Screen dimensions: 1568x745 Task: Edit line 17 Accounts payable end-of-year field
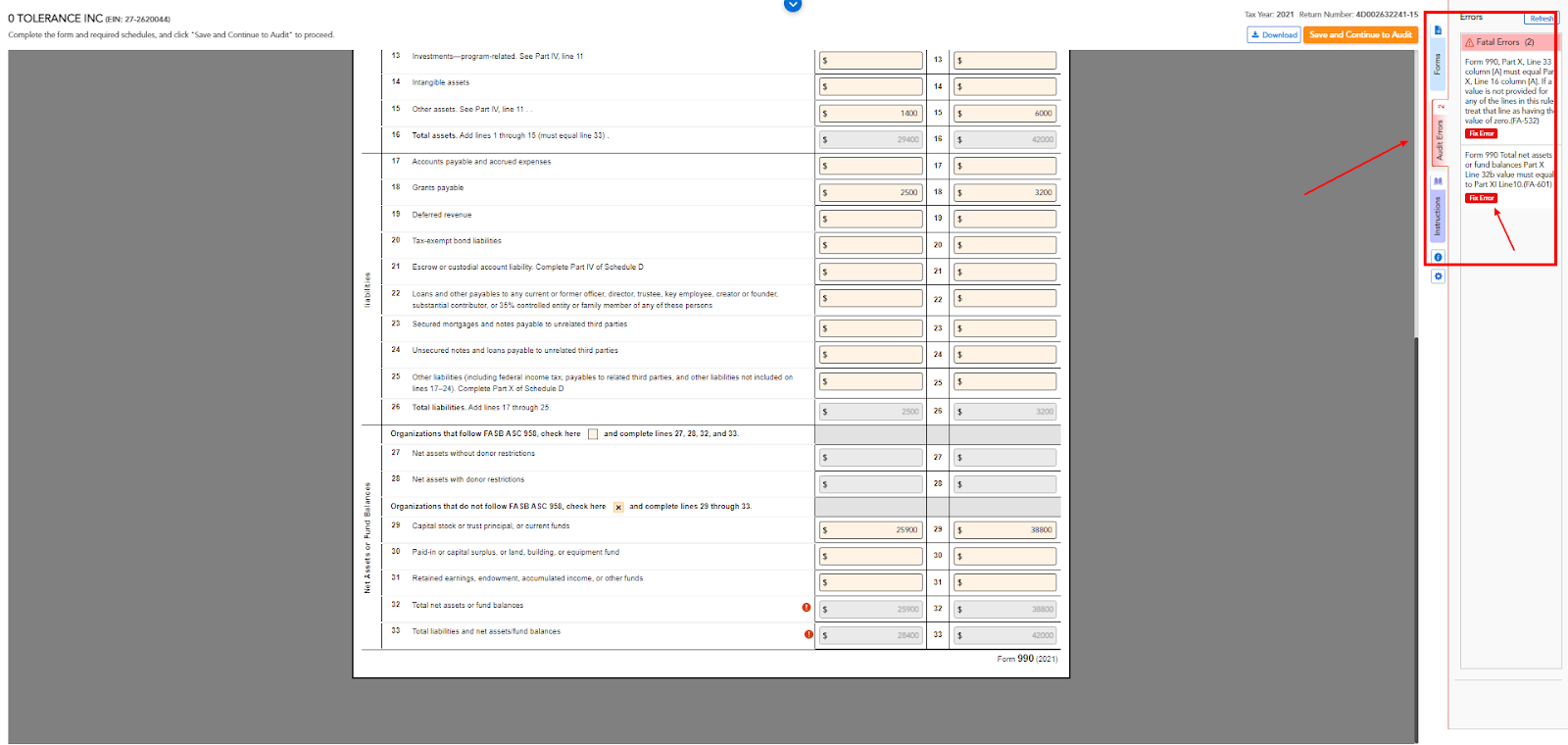(x=1004, y=167)
